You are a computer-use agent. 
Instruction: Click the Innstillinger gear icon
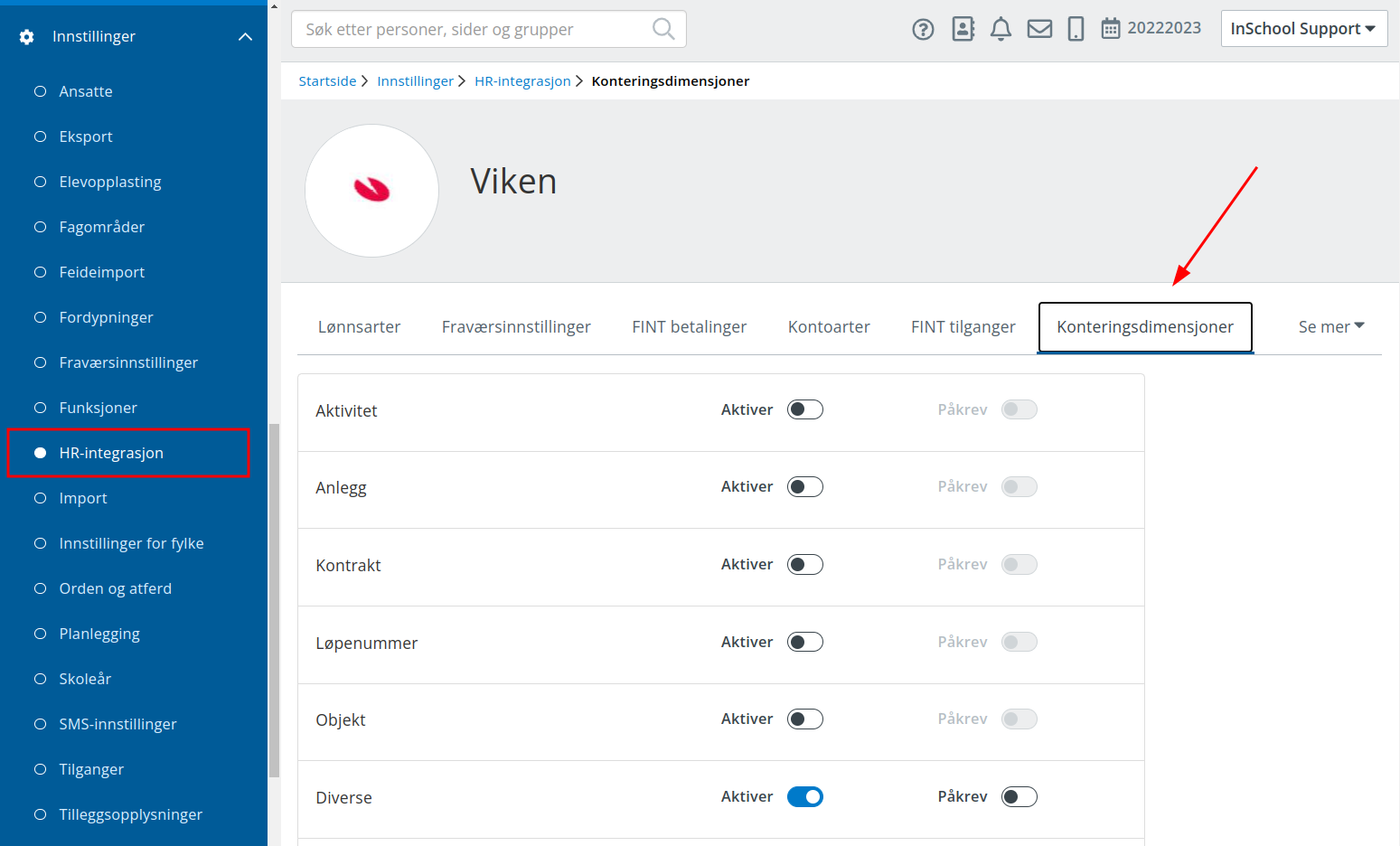(x=27, y=37)
